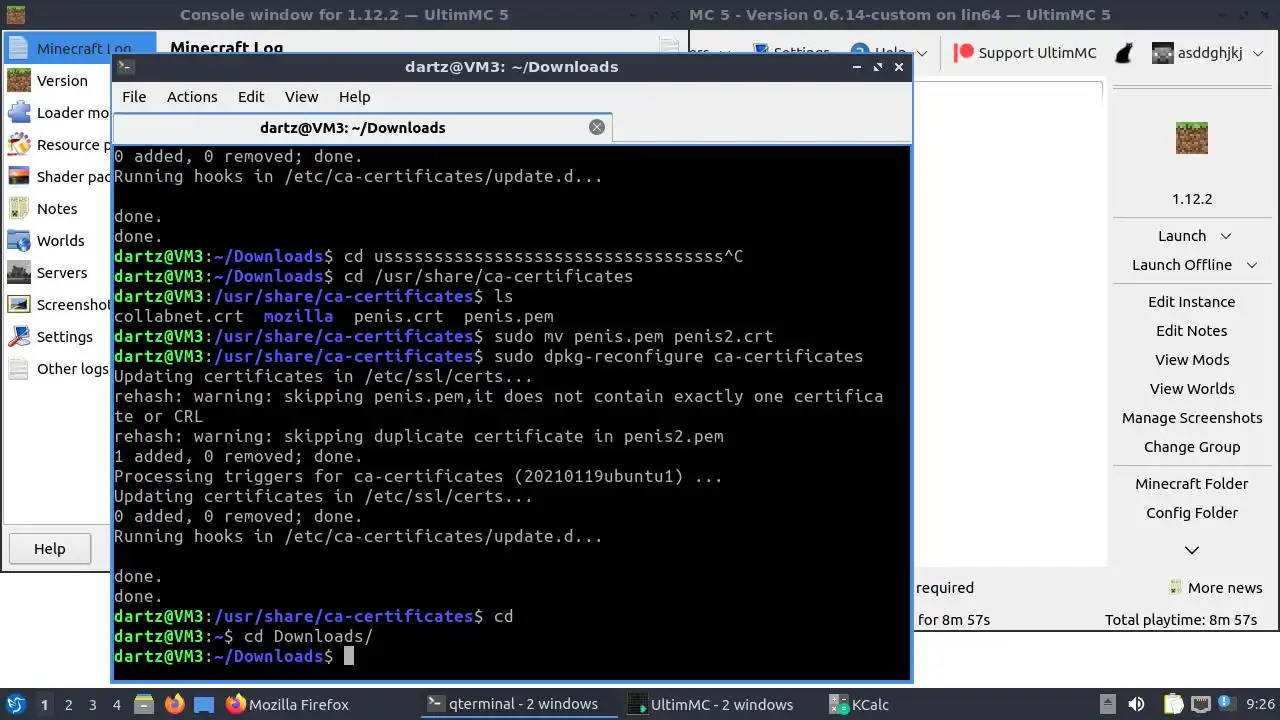Click the Help button in console window
The height and width of the screenshot is (720, 1280).
tap(50, 549)
